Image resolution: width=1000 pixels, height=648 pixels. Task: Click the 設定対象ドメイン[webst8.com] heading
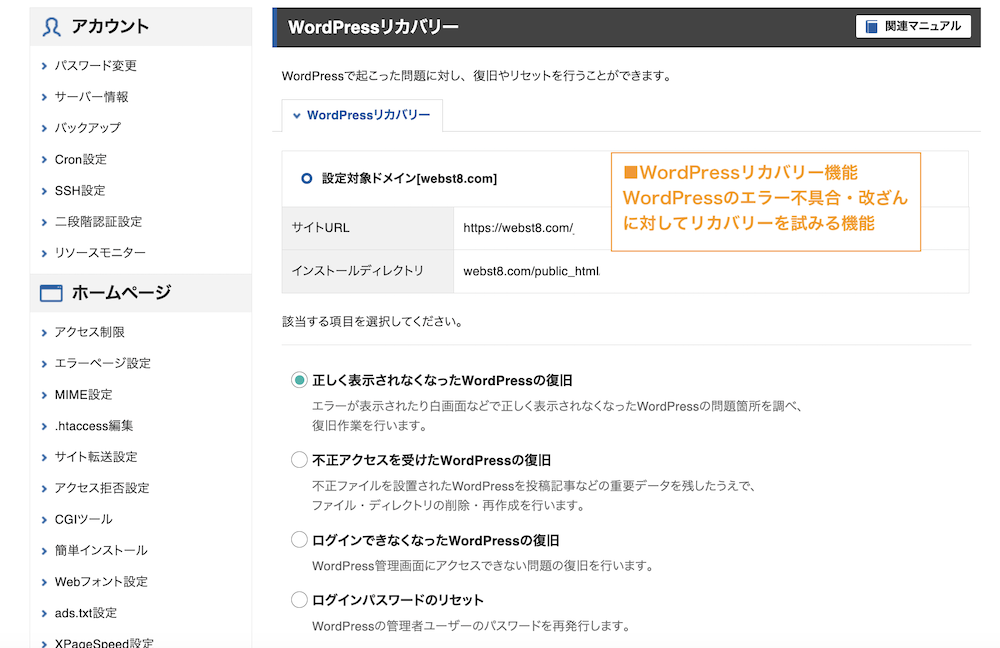(409, 179)
